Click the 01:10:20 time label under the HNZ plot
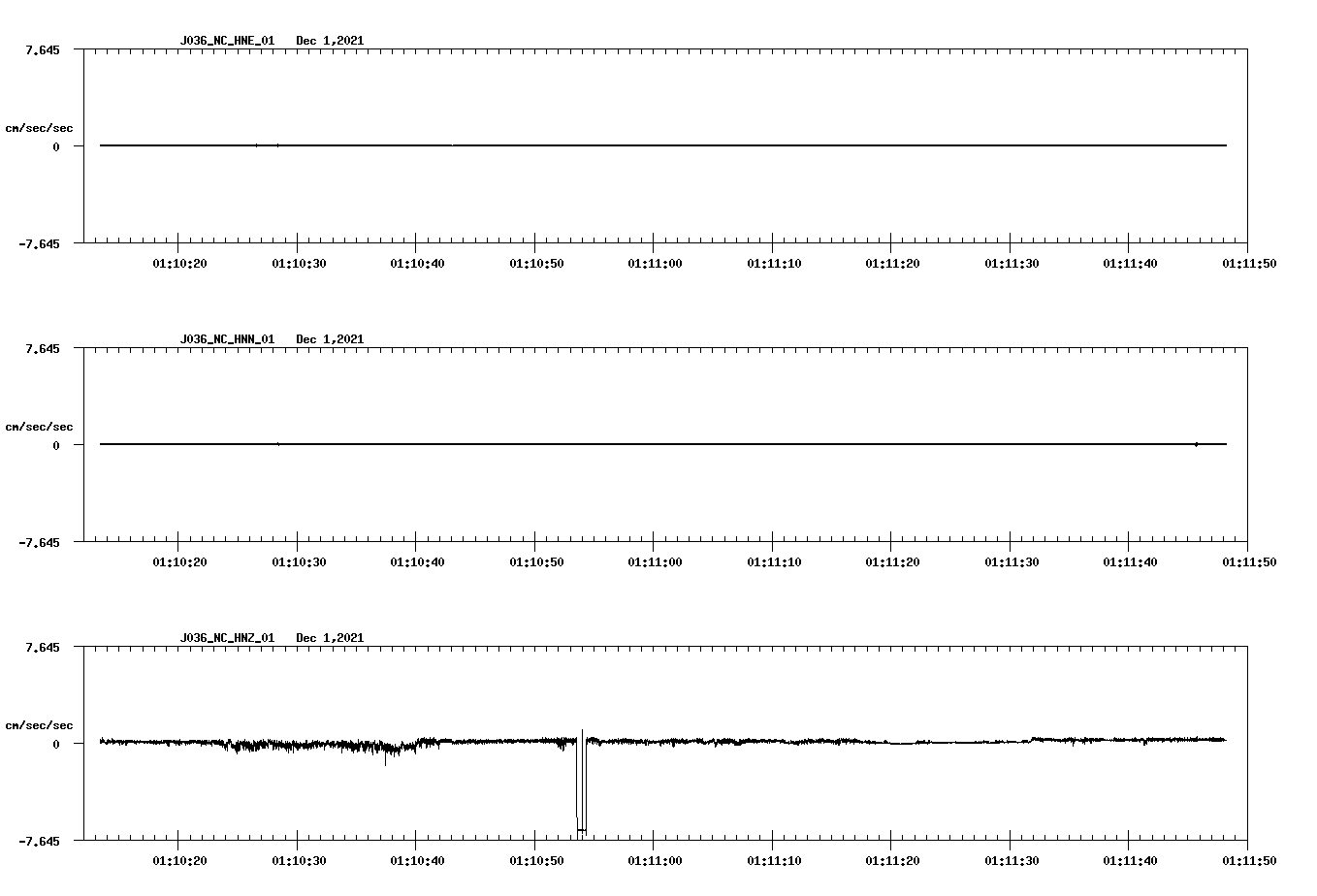 pos(178,860)
